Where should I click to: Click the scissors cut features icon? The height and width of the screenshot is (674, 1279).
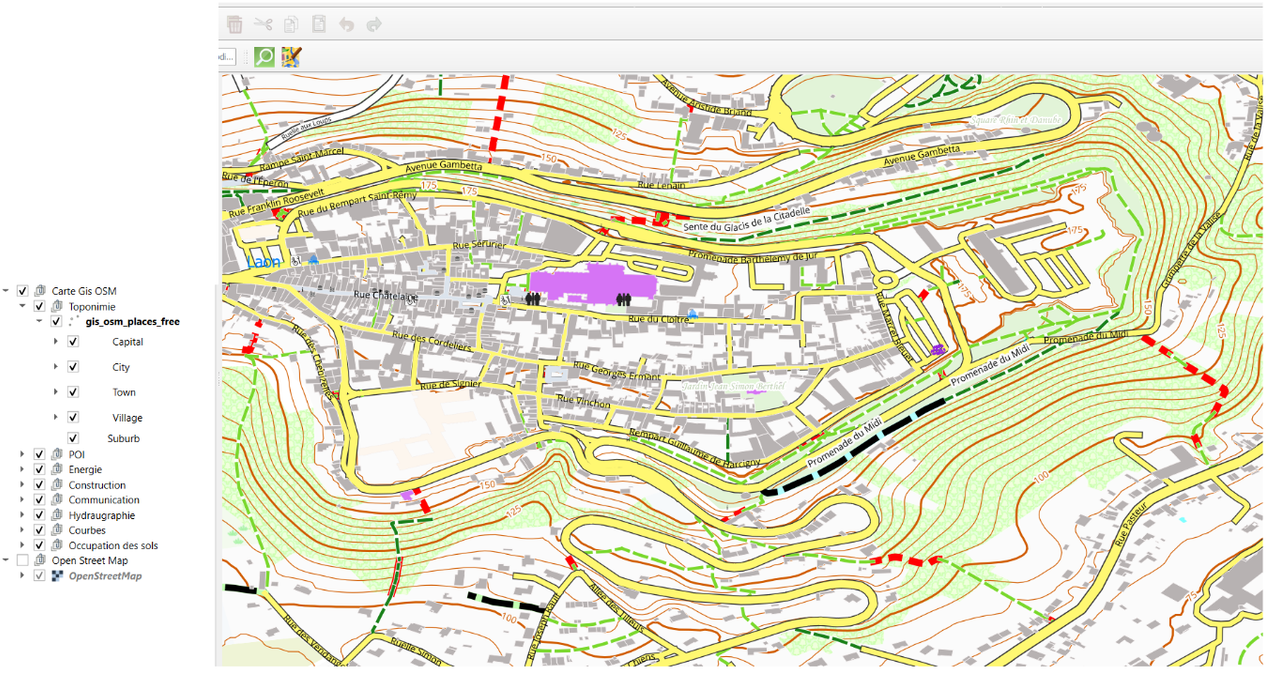pyautogui.click(x=263, y=25)
